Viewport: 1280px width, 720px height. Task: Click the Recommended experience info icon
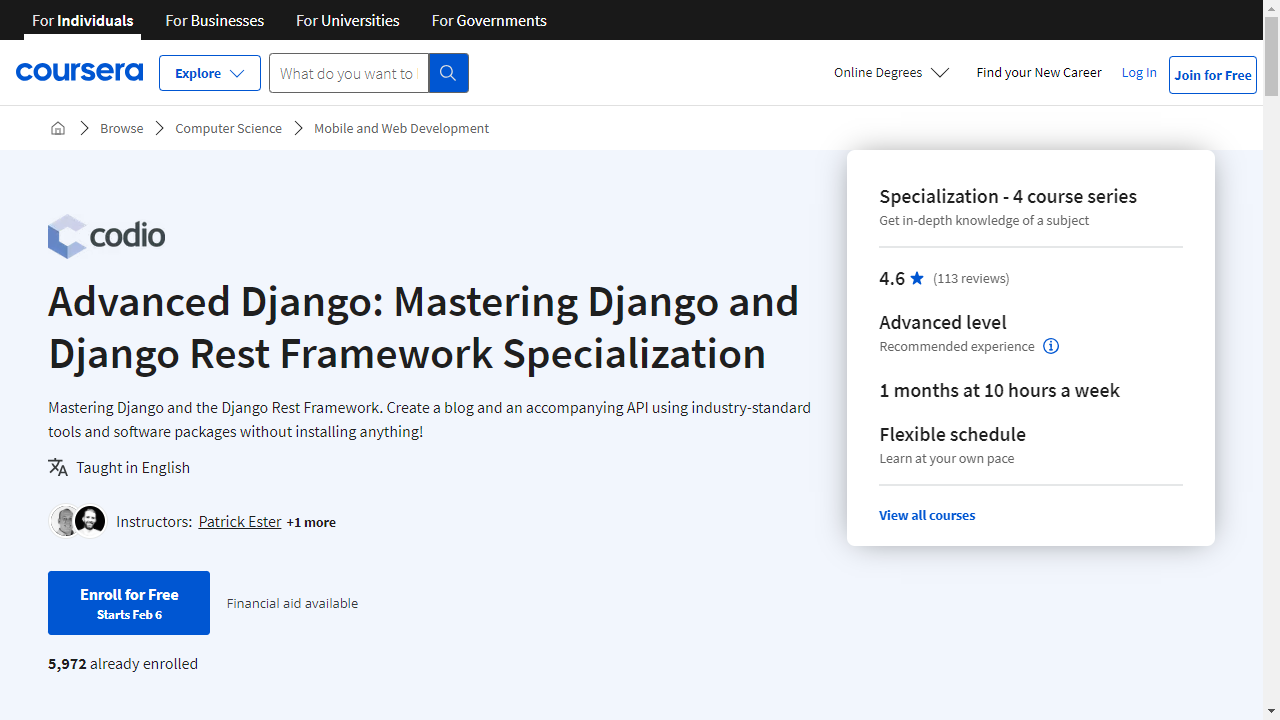pos(1051,346)
